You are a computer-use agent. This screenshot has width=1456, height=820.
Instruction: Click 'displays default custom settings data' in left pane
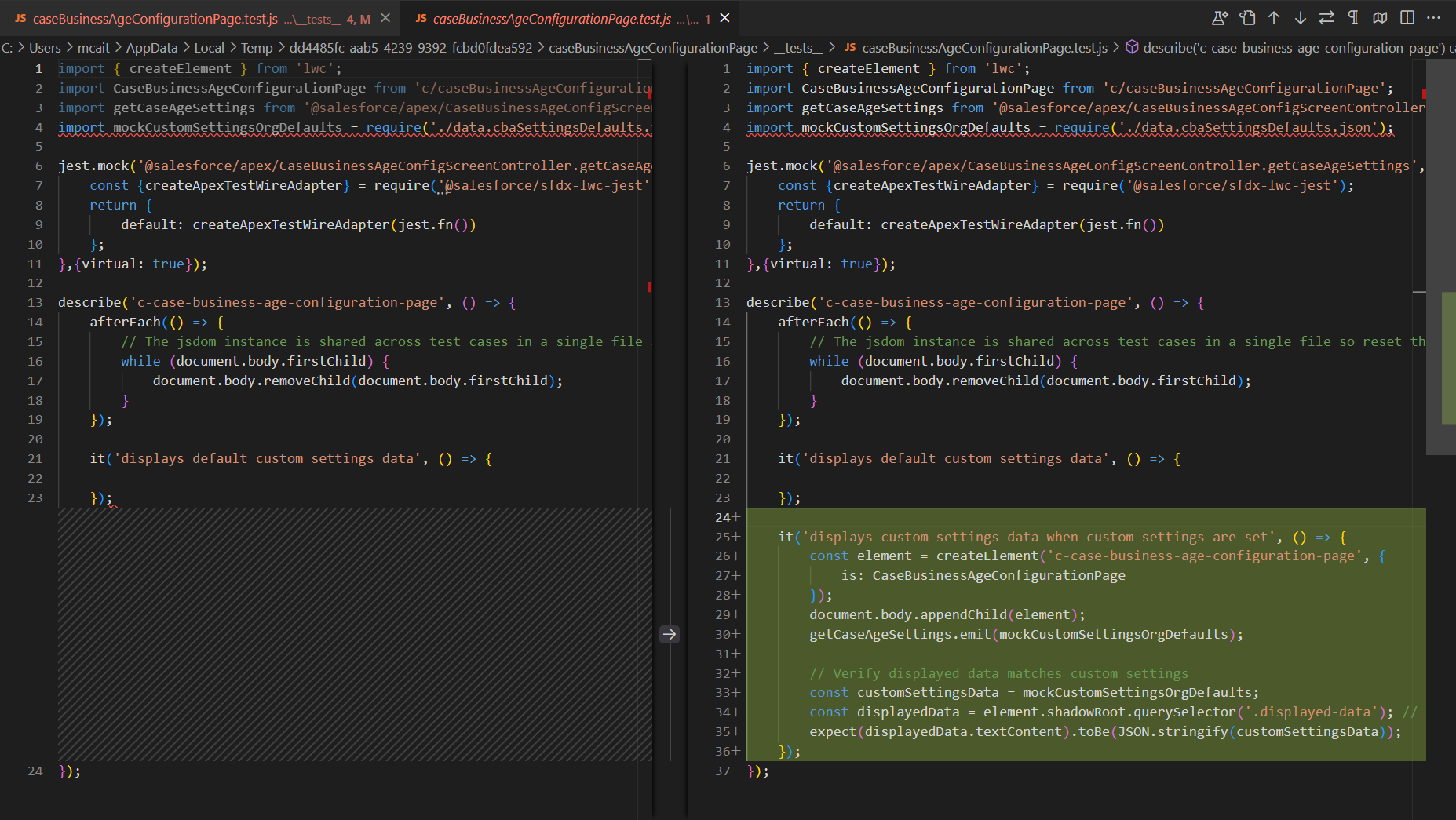click(x=267, y=458)
